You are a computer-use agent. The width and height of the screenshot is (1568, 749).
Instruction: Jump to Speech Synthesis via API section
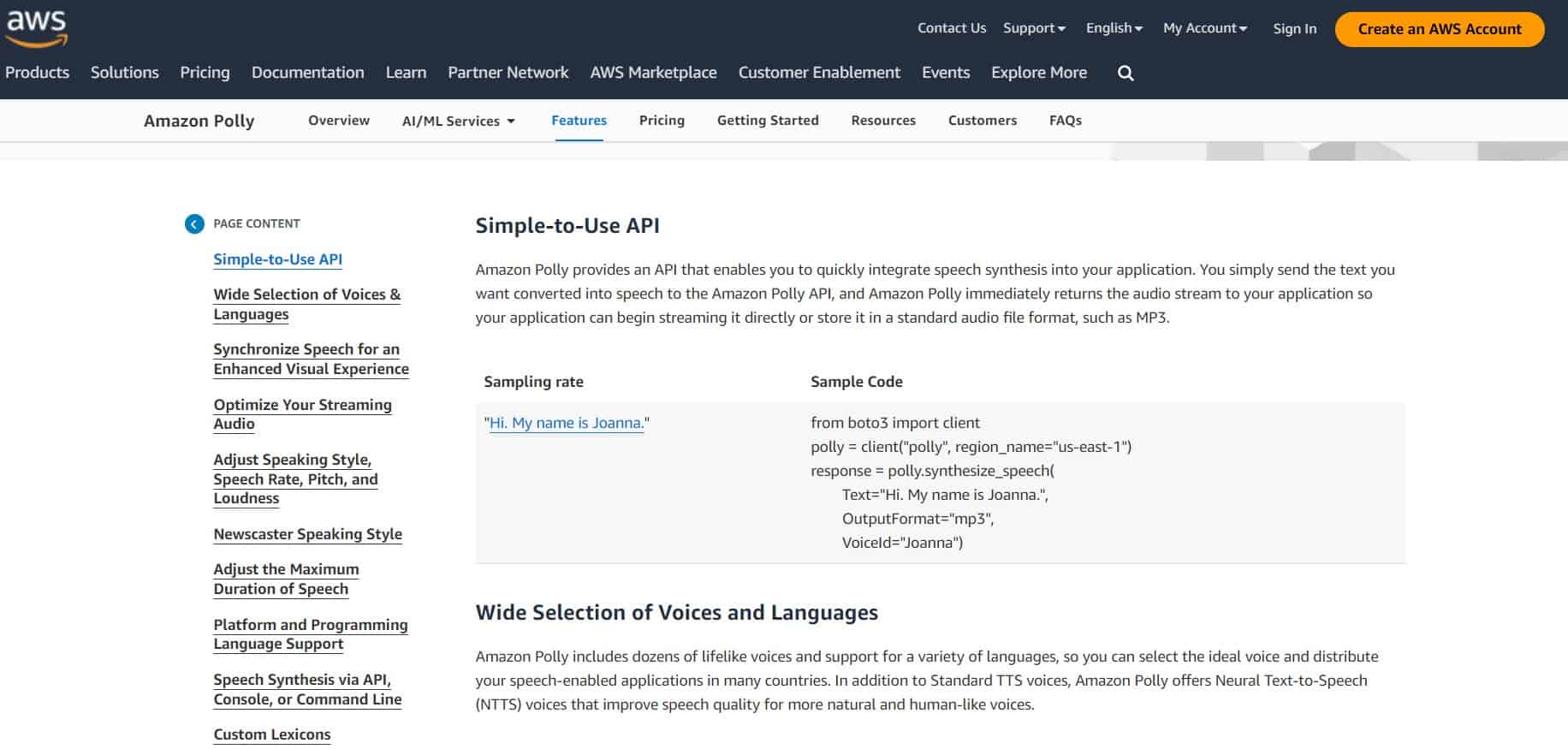click(308, 690)
